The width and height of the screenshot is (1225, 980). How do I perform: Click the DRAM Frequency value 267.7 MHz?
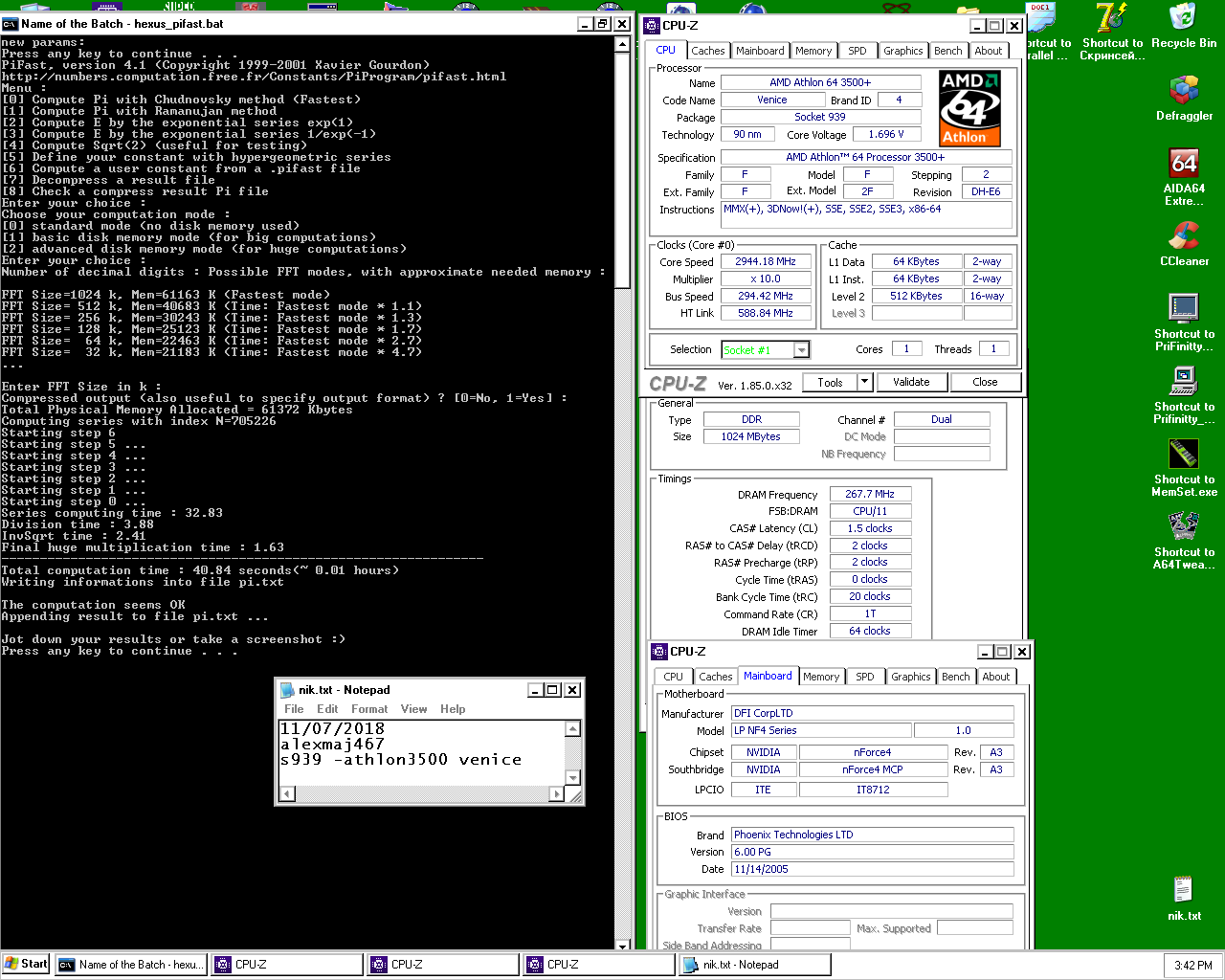(870, 494)
